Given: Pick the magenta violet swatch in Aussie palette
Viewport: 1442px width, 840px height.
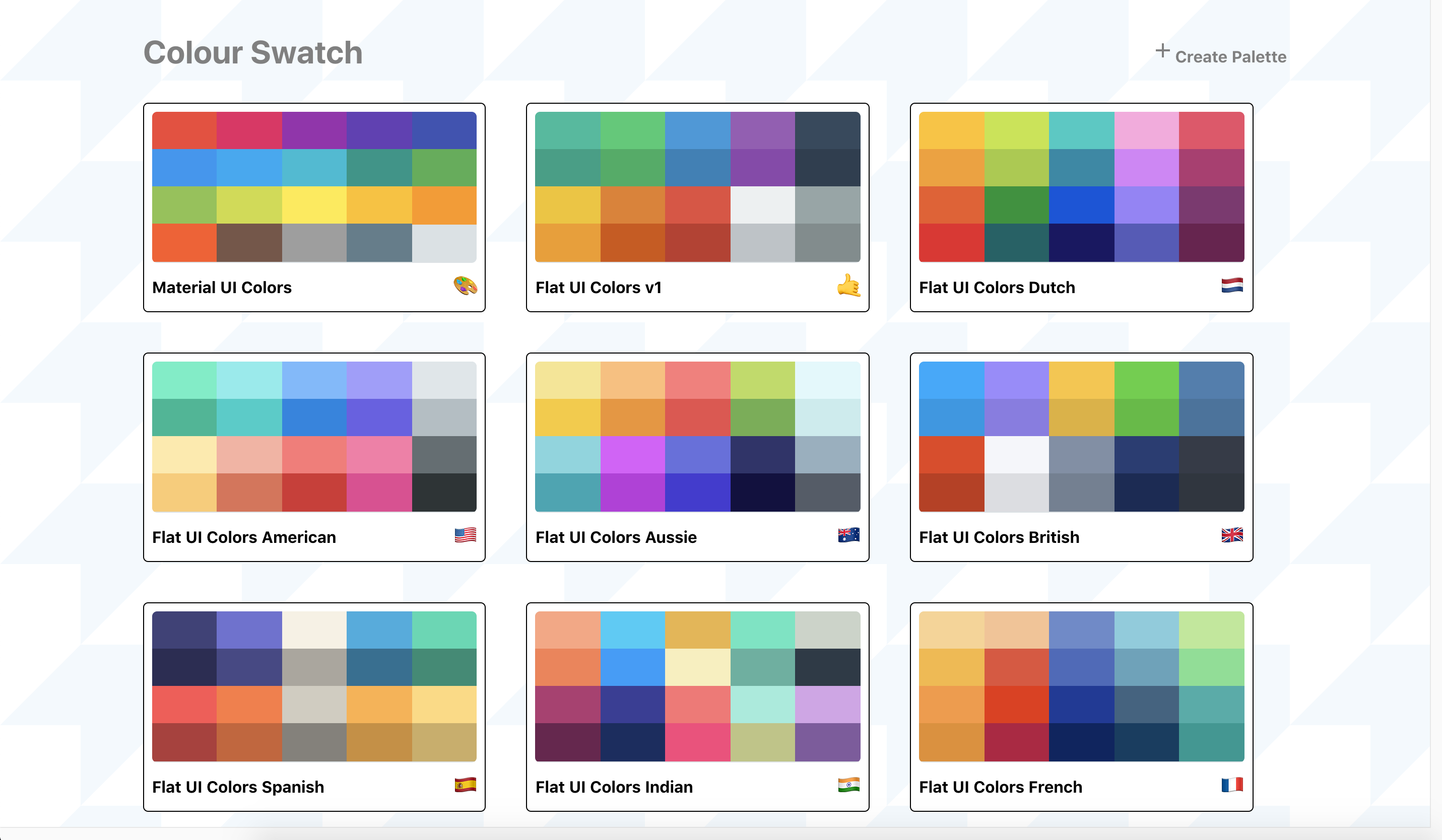Looking at the screenshot, I should point(632,455).
